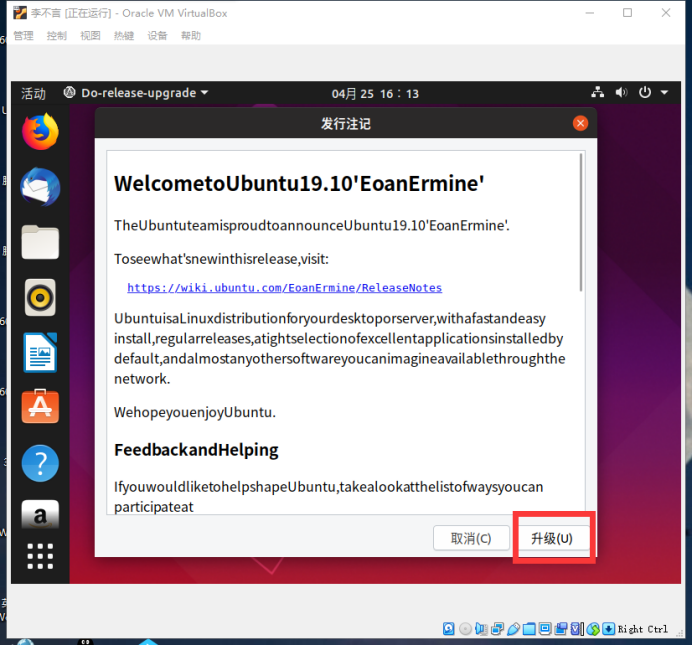Click the 取消(C) cancel button
Screen dimensions: 692x645
471,538
